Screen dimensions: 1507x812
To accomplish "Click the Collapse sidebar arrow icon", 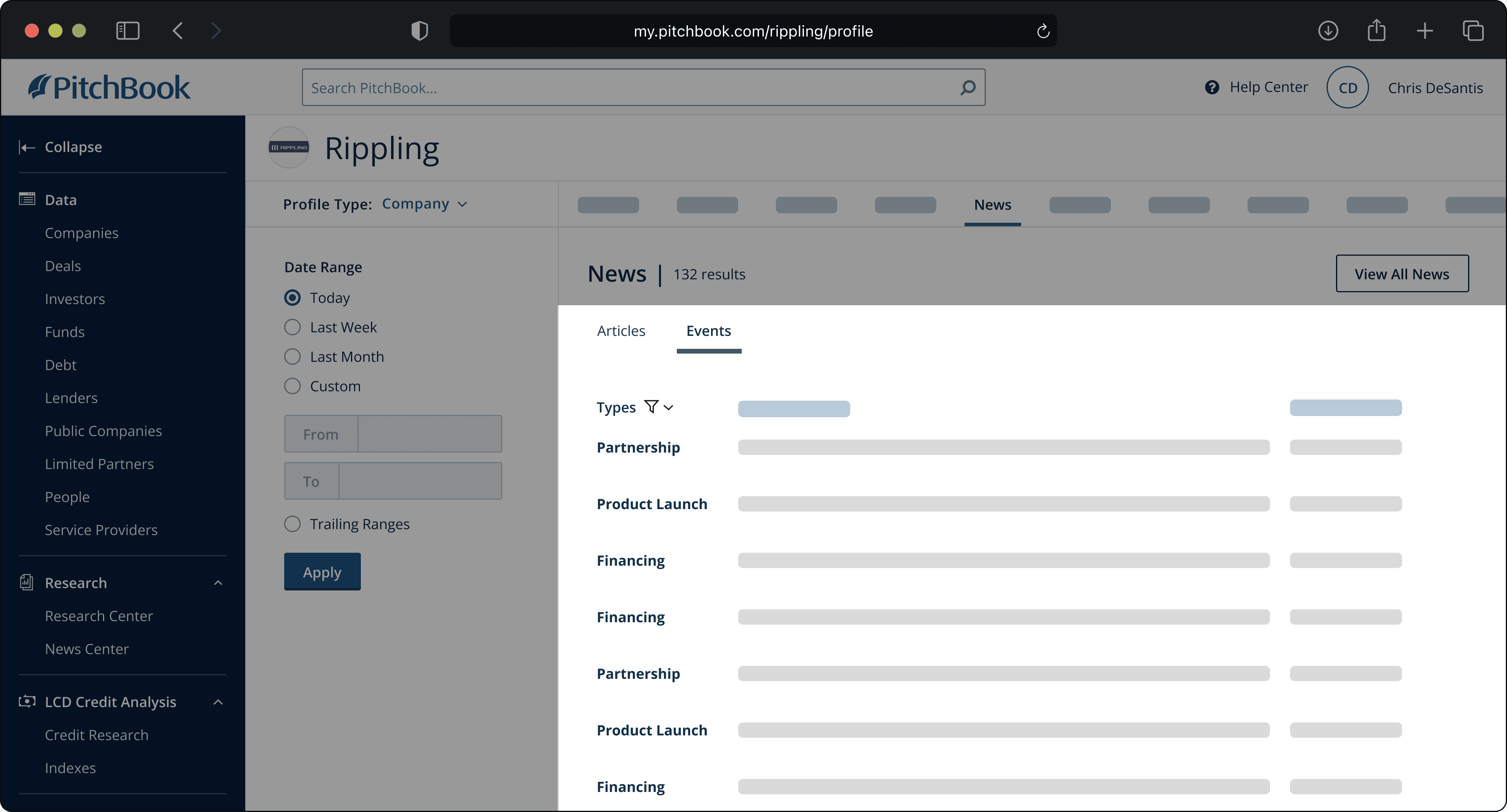I will tap(27, 147).
